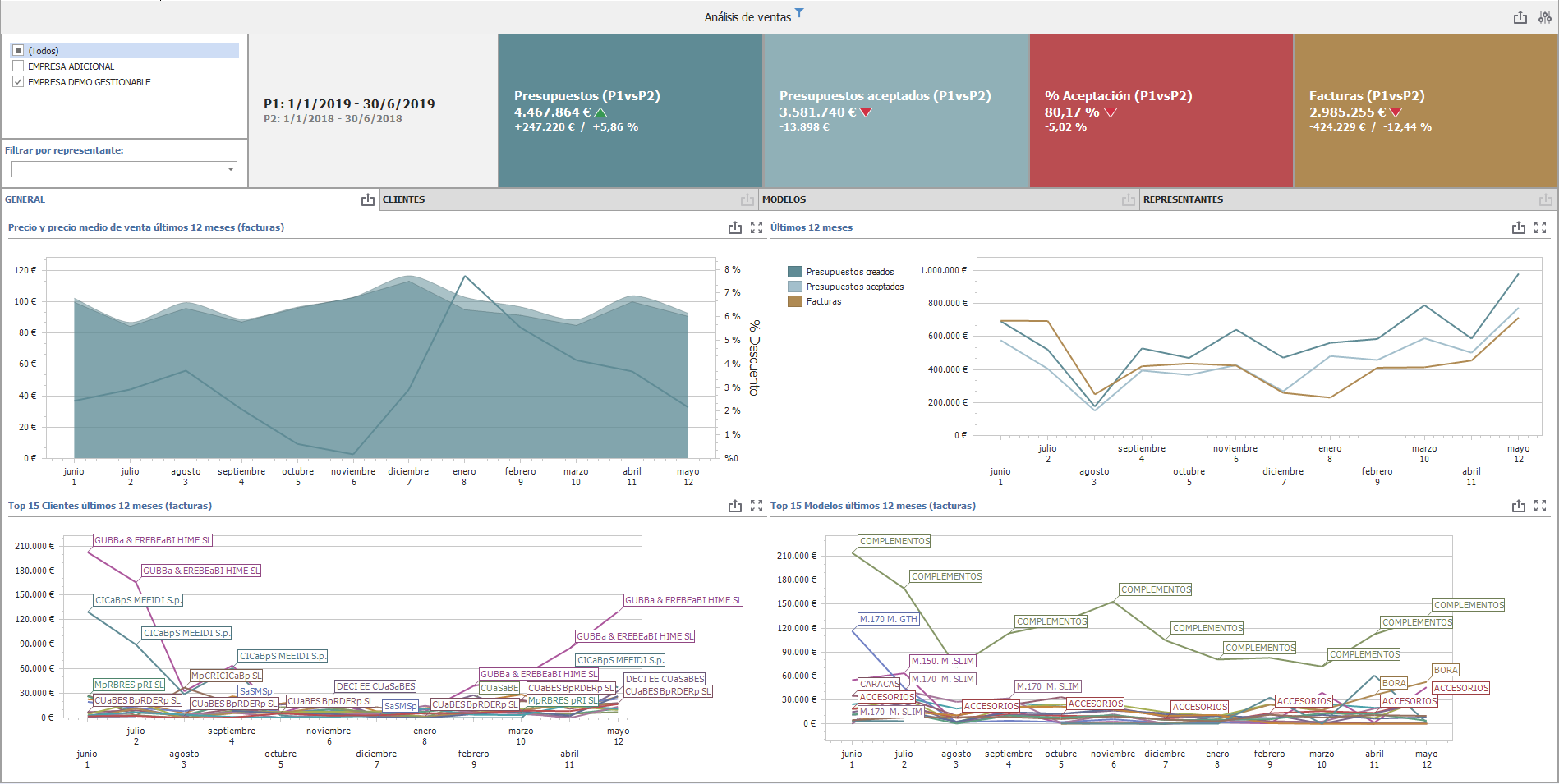This screenshot has height=784, width=1559.
Task: Export the Top 15 Modelos chart
Action: [1519, 506]
